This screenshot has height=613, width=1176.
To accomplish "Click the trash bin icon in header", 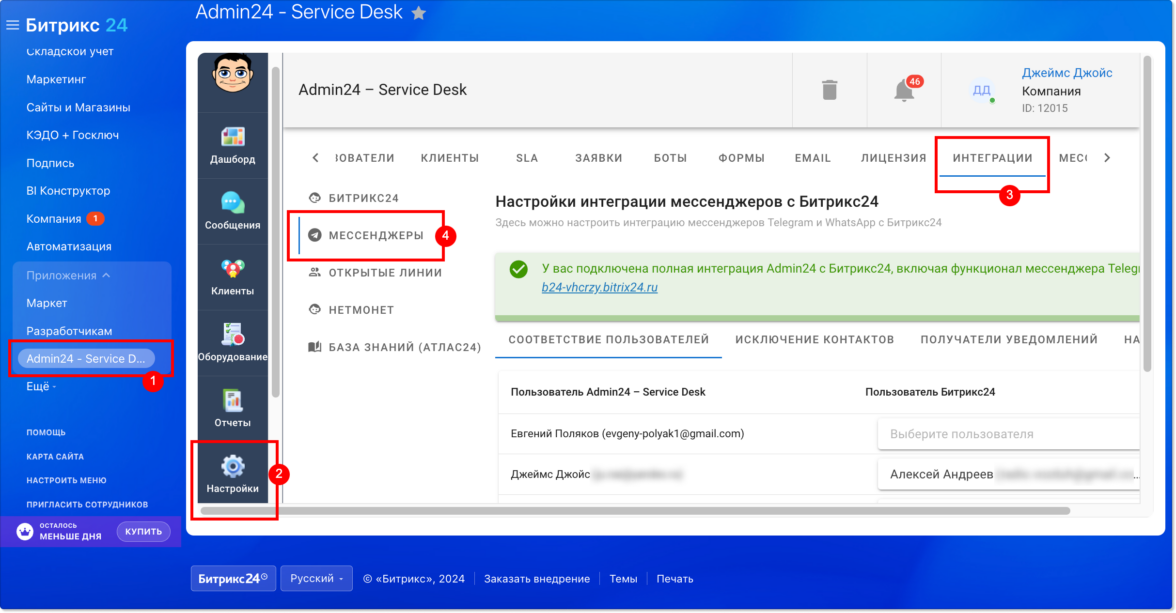I will (x=830, y=90).
